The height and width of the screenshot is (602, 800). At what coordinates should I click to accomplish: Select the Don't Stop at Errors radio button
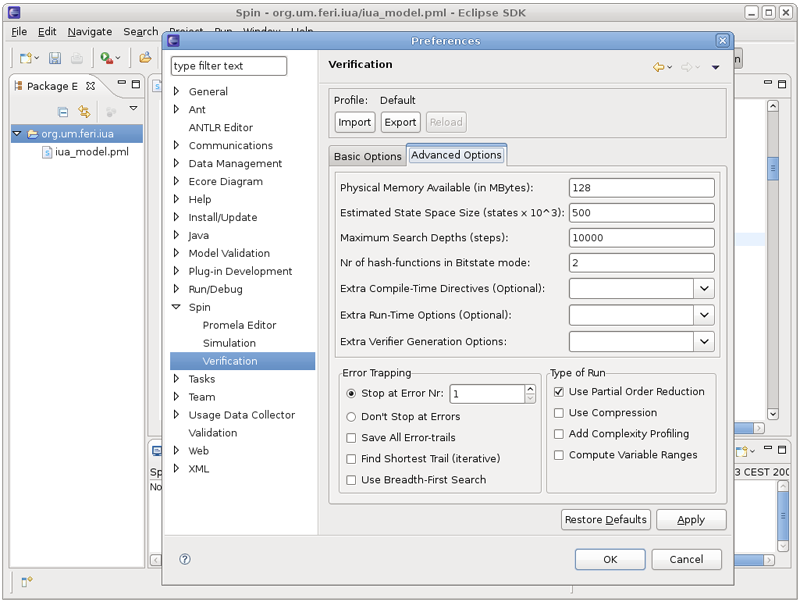click(x=353, y=416)
